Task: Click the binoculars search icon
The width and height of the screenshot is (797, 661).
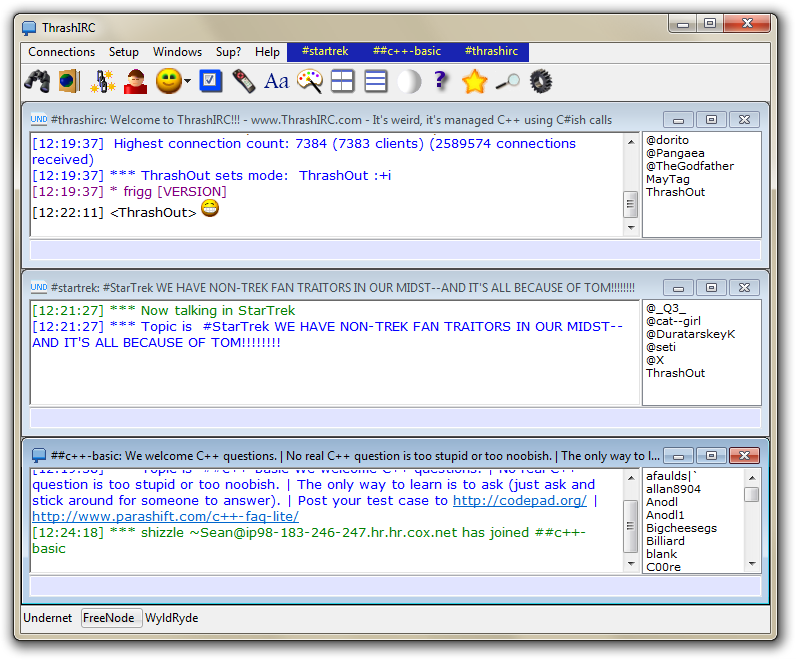Action: tap(37, 81)
